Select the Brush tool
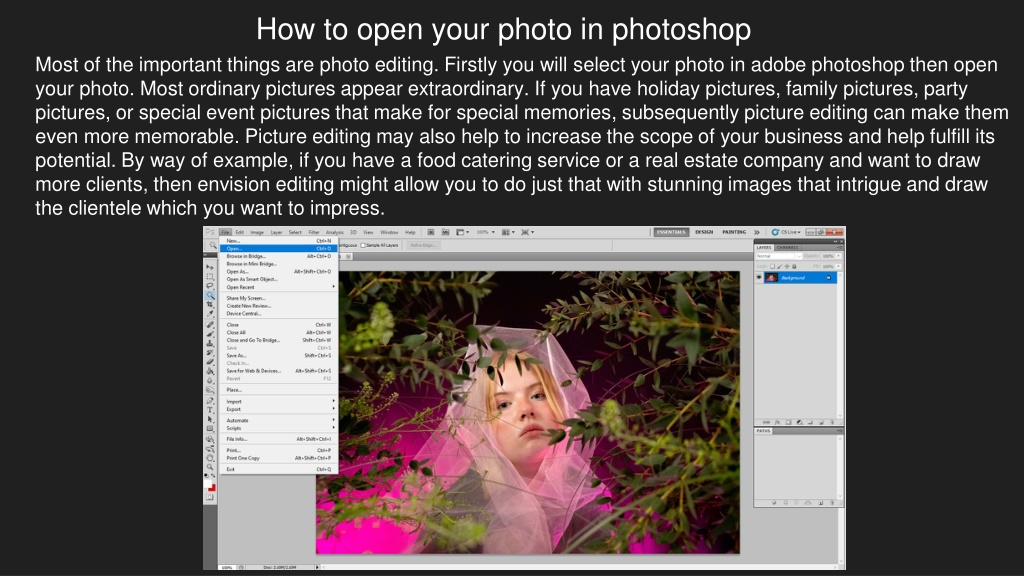The width and height of the screenshot is (1024, 576). [x=210, y=334]
